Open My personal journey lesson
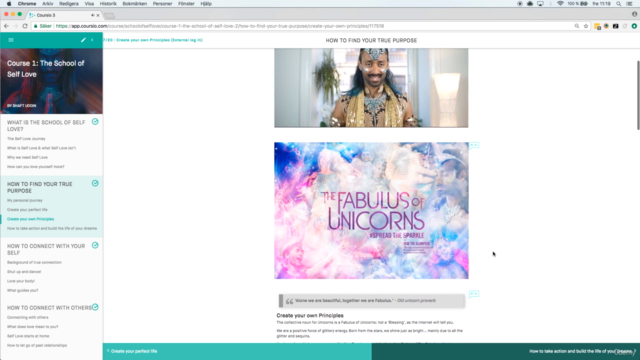Image resolution: width=640 pixels, height=360 pixels. pos(24,200)
